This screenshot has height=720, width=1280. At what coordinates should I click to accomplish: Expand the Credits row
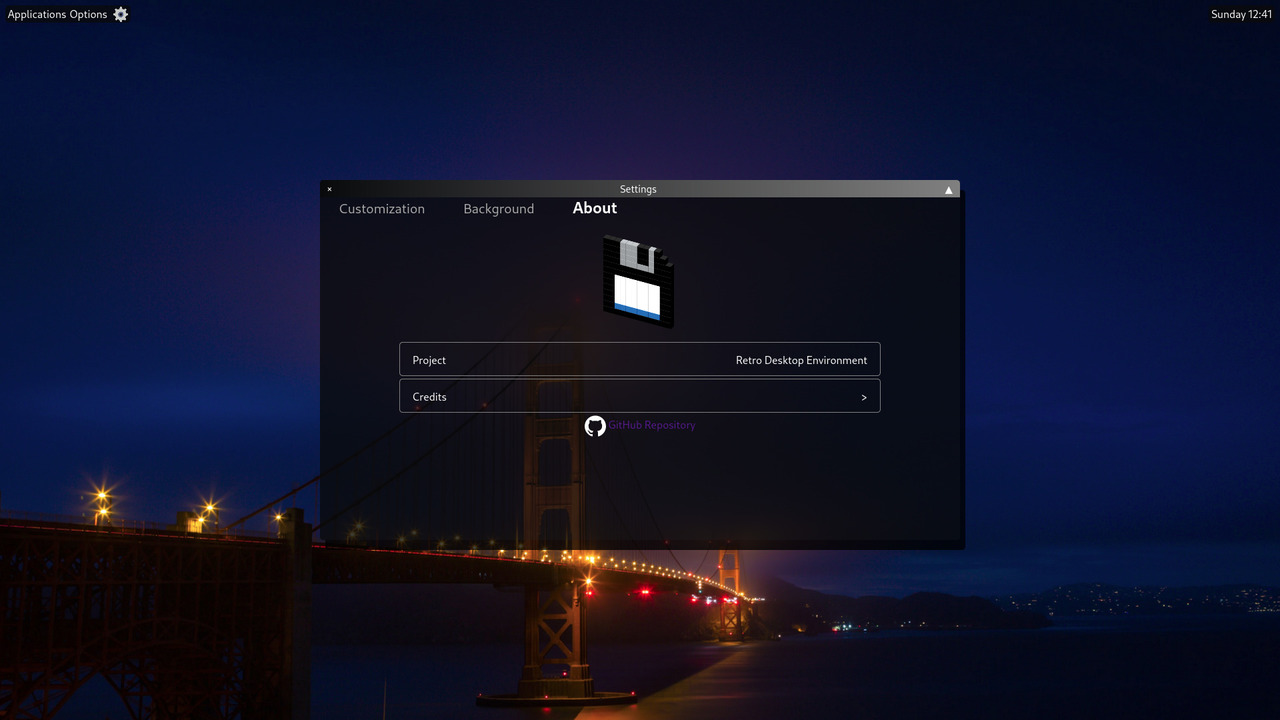point(640,396)
